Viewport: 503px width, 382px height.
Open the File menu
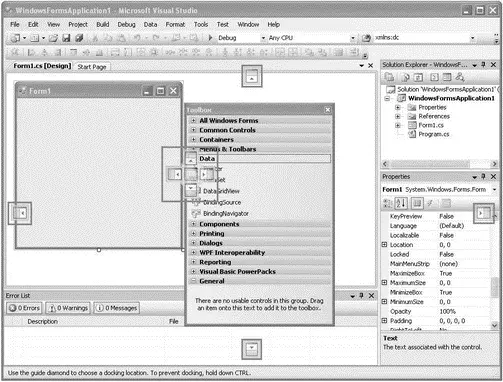(x=15, y=24)
